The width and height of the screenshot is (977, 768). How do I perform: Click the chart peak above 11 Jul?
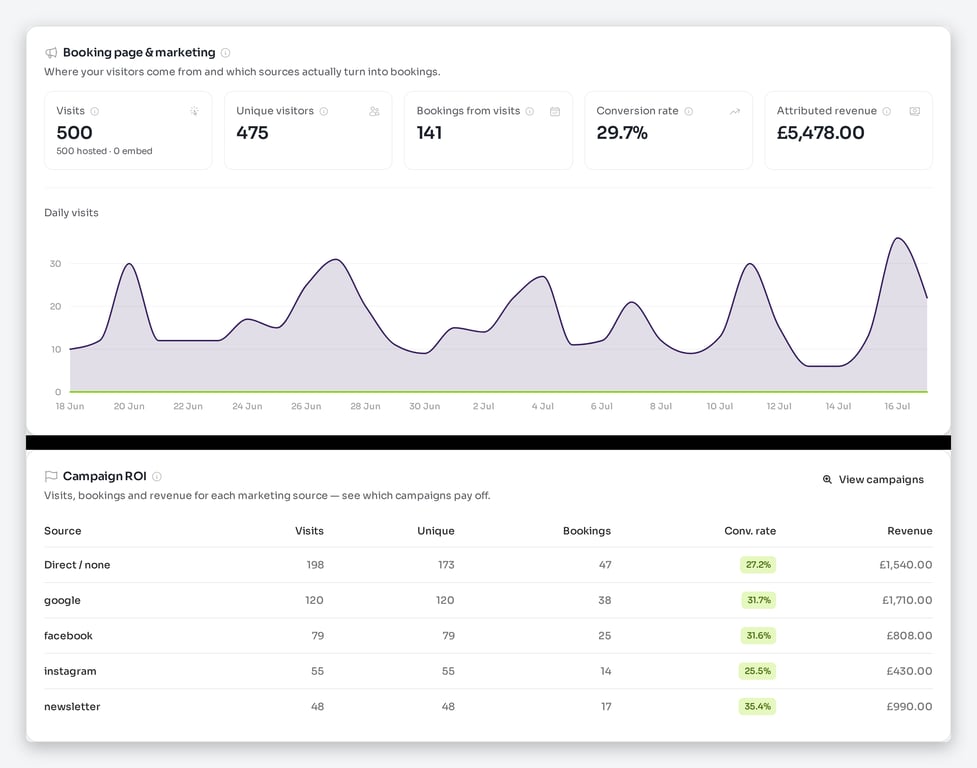pyautogui.click(x=750, y=263)
